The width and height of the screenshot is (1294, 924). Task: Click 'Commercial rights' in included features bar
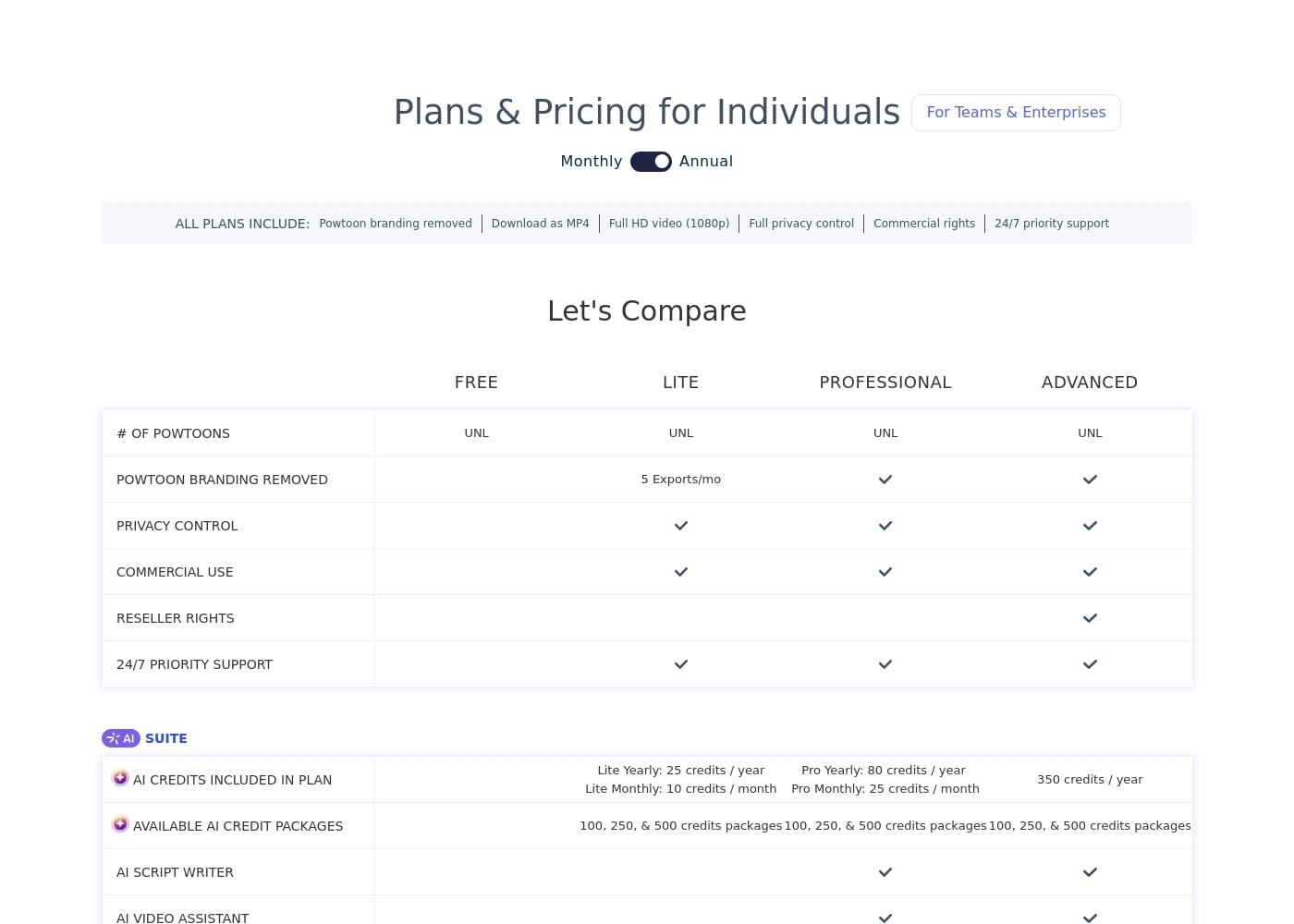coord(924,224)
